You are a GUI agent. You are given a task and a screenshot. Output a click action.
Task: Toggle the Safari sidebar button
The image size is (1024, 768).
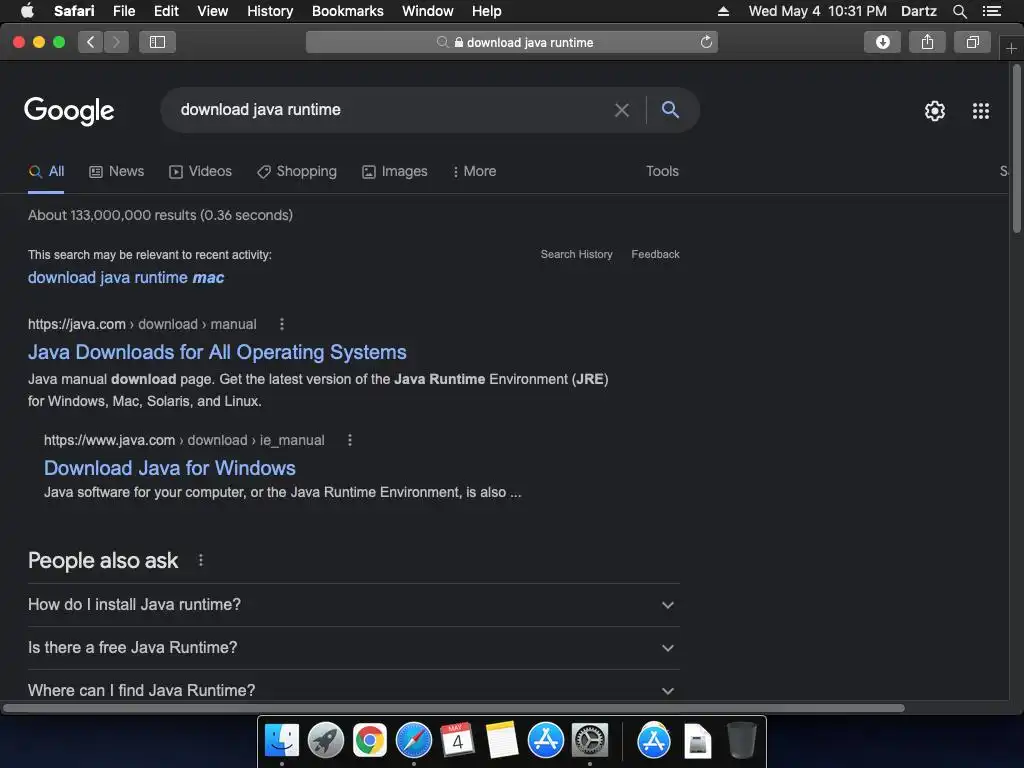(x=157, y=42)
